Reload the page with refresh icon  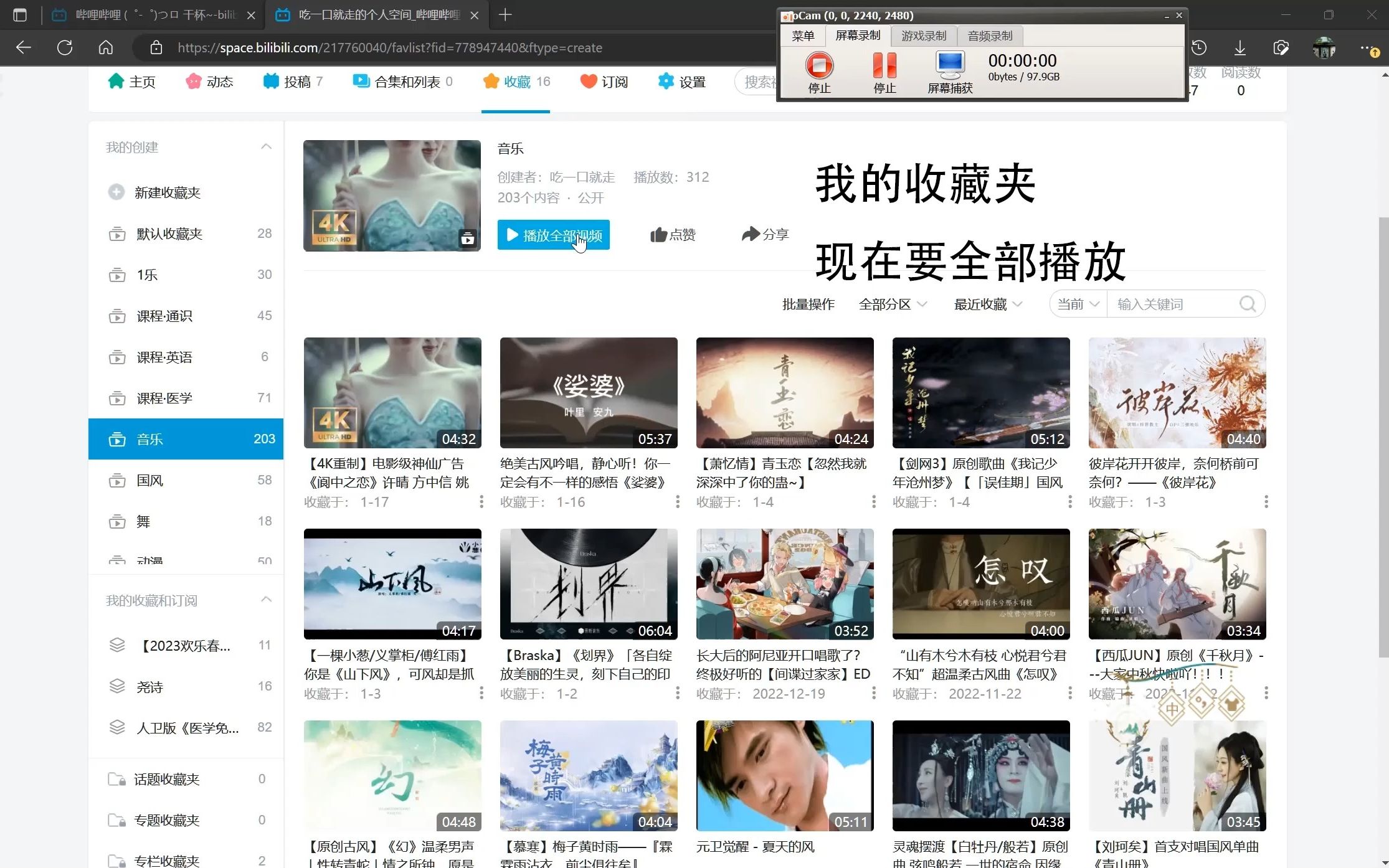coord(65,47)
